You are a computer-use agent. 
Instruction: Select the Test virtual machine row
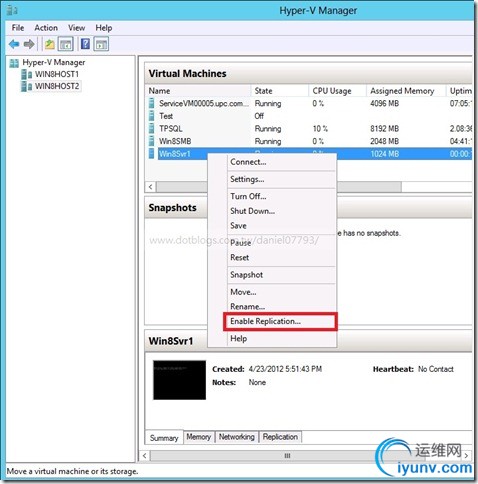coord(309,116)
